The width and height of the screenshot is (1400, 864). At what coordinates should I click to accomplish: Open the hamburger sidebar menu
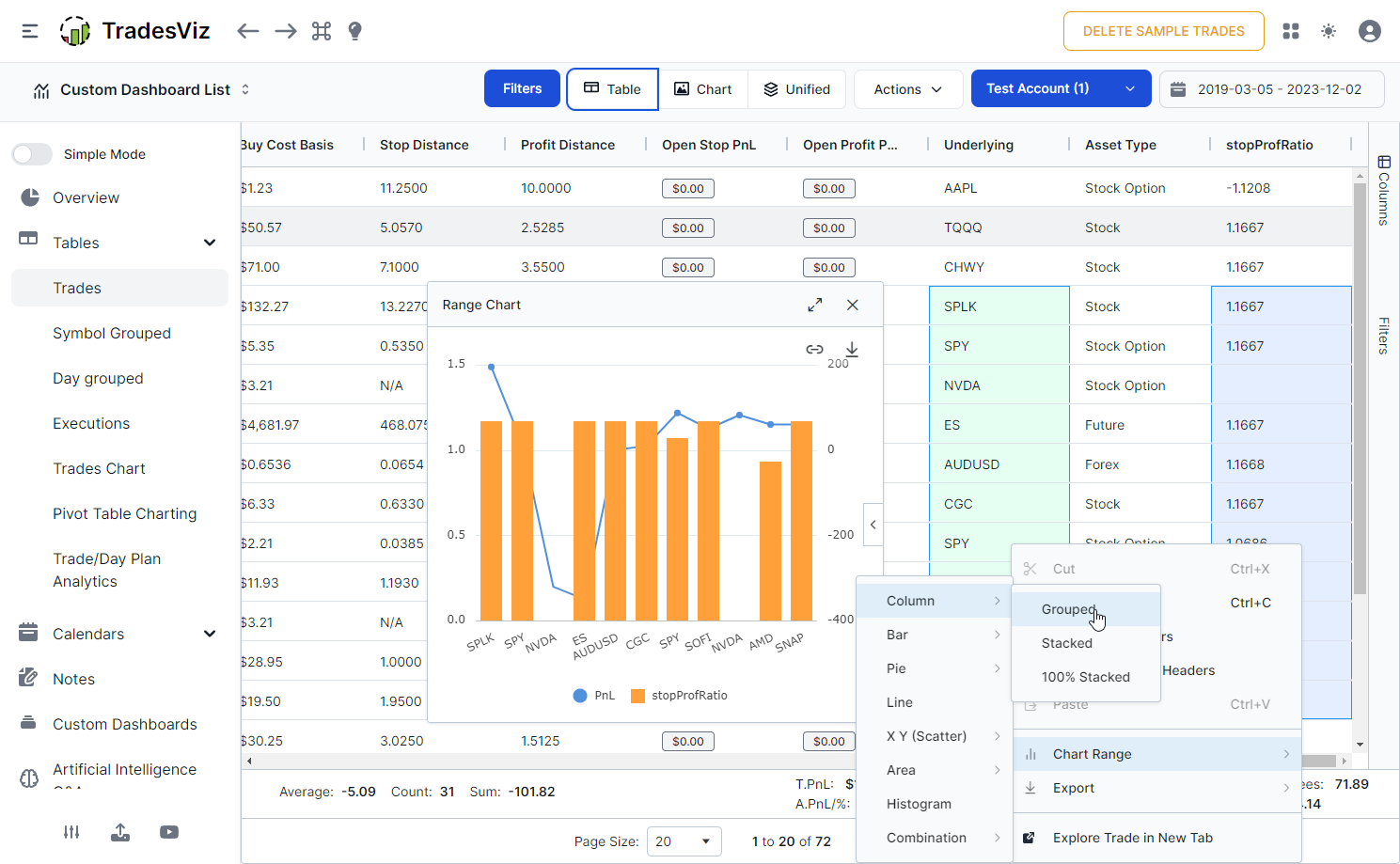(30, 31)
